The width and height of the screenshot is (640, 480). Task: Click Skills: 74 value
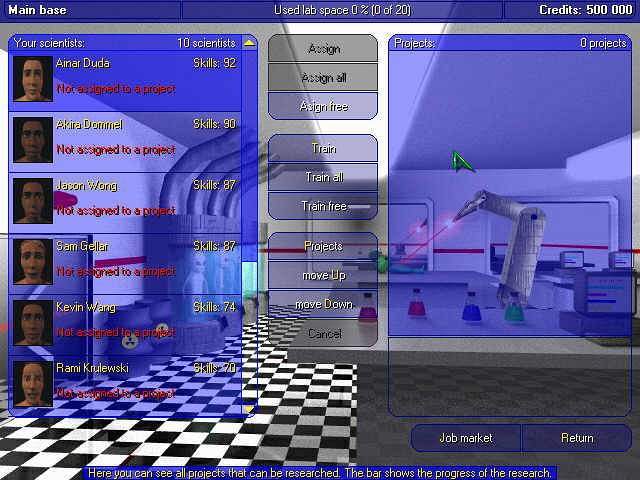[x=215, y=307]
